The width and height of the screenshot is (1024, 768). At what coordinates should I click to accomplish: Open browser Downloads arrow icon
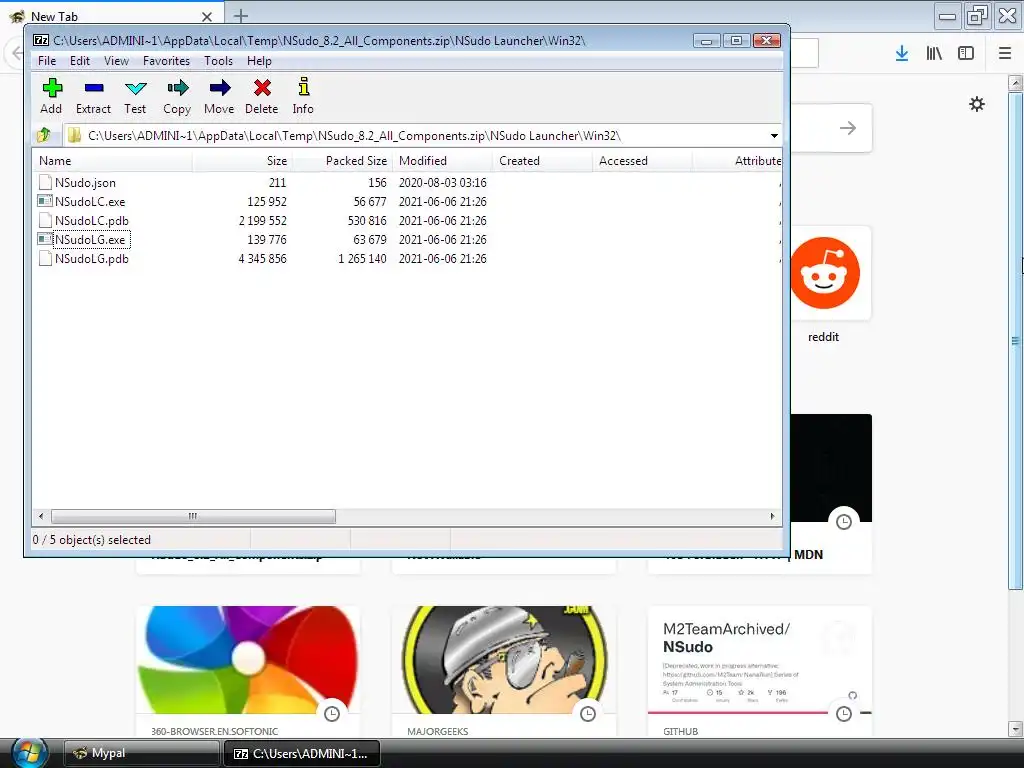(x=902, y=54)
